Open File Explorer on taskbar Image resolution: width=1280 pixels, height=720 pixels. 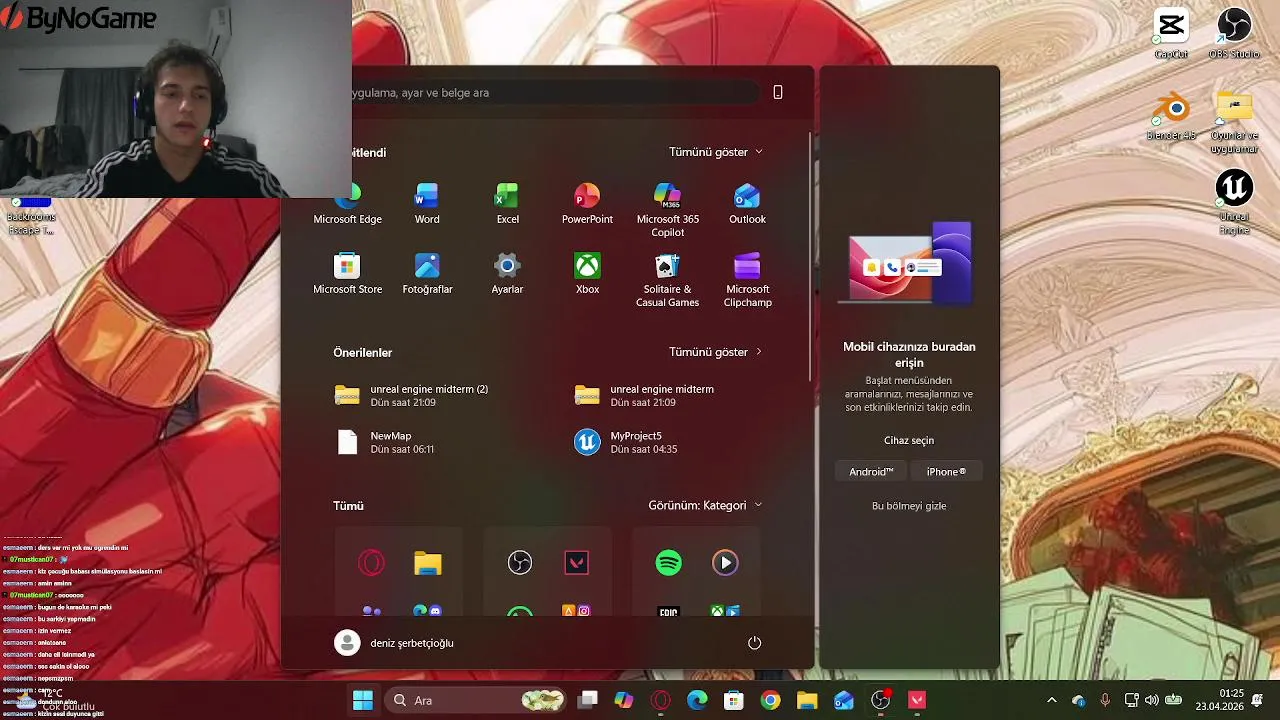[x=807, y=700]
